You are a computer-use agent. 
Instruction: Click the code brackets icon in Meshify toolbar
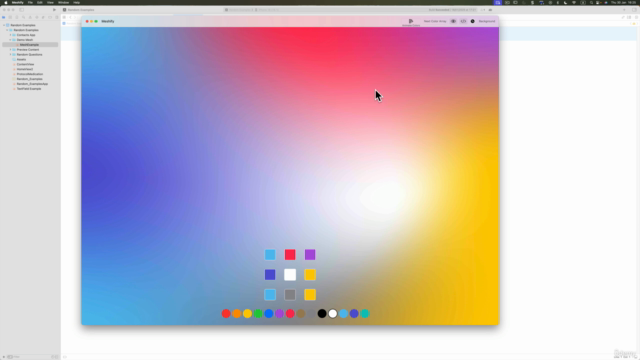tap(463, 21)
